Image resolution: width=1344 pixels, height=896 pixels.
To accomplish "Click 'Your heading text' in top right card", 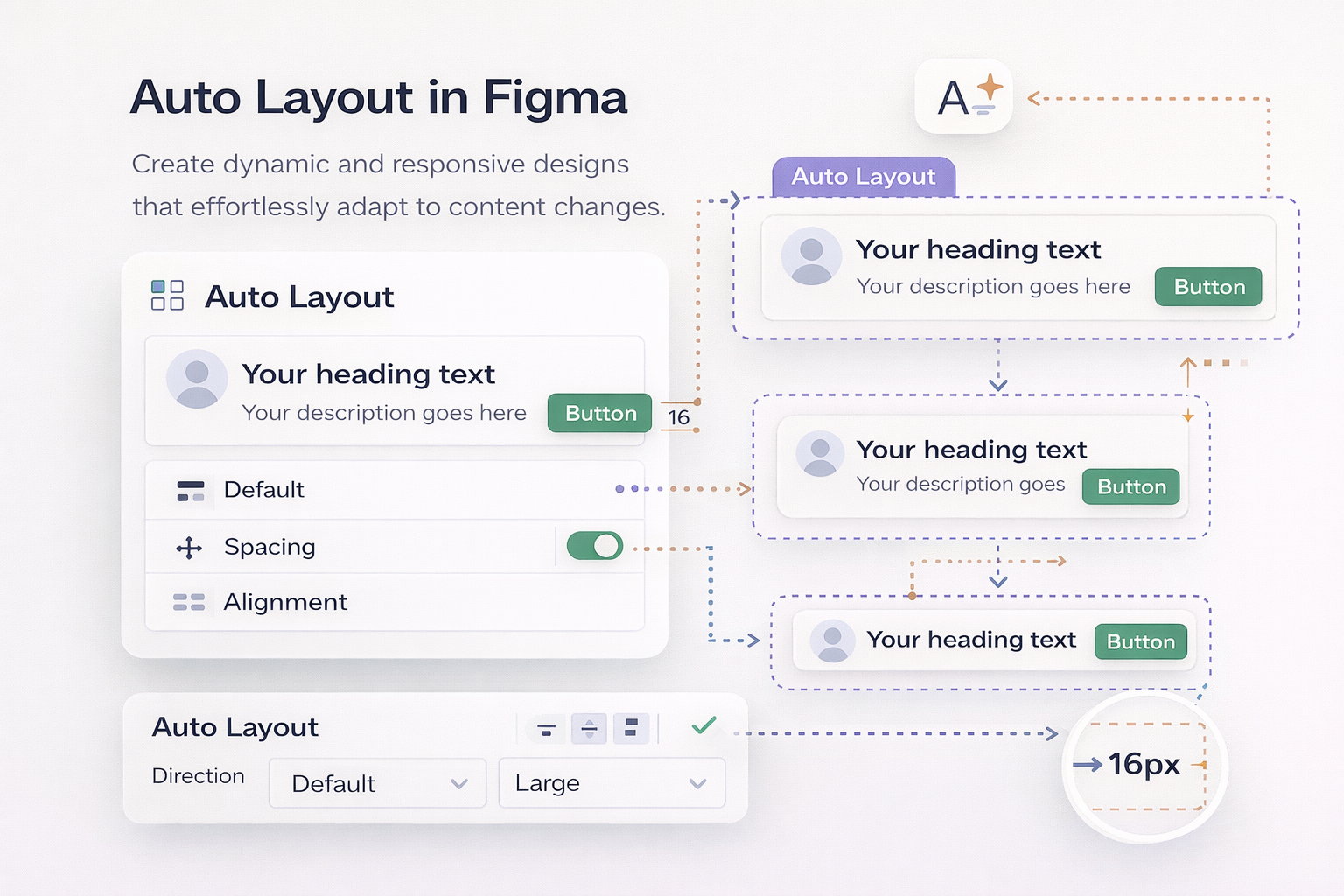I will click(x=978, y=249).
